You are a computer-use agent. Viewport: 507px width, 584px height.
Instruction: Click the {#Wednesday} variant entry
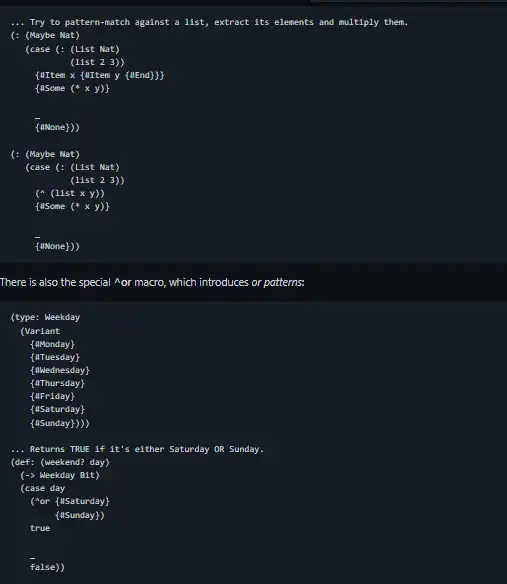60,370
